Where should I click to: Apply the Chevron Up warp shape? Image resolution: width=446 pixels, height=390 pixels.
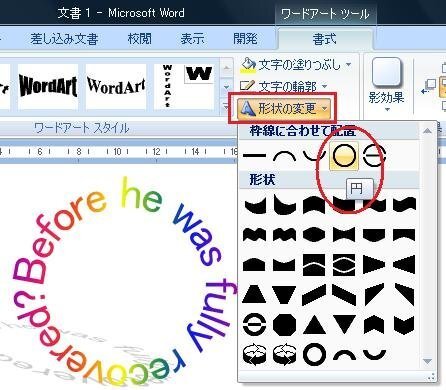(x=374, y=324)
